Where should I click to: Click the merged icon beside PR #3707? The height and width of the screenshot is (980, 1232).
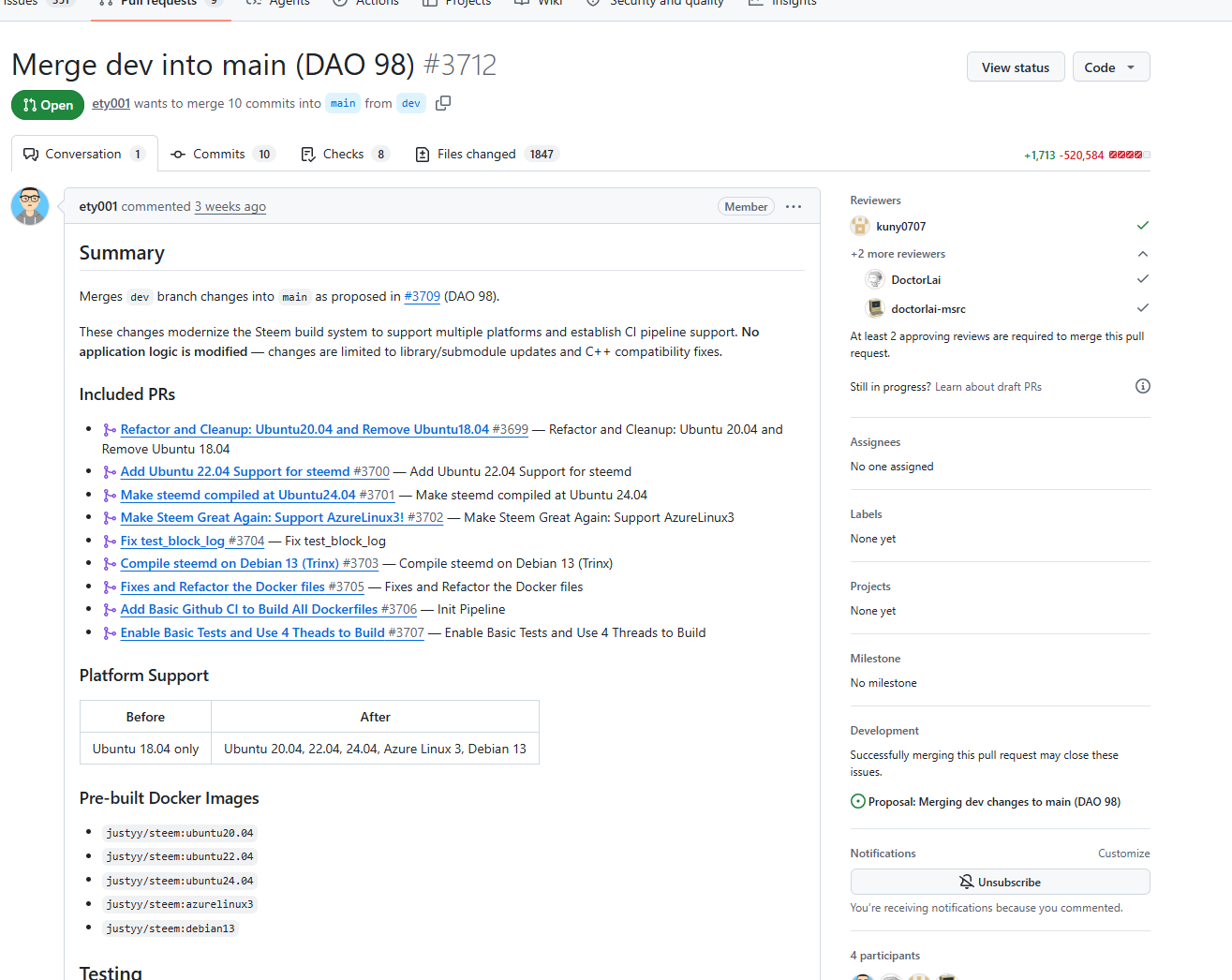tap(110, 633)
